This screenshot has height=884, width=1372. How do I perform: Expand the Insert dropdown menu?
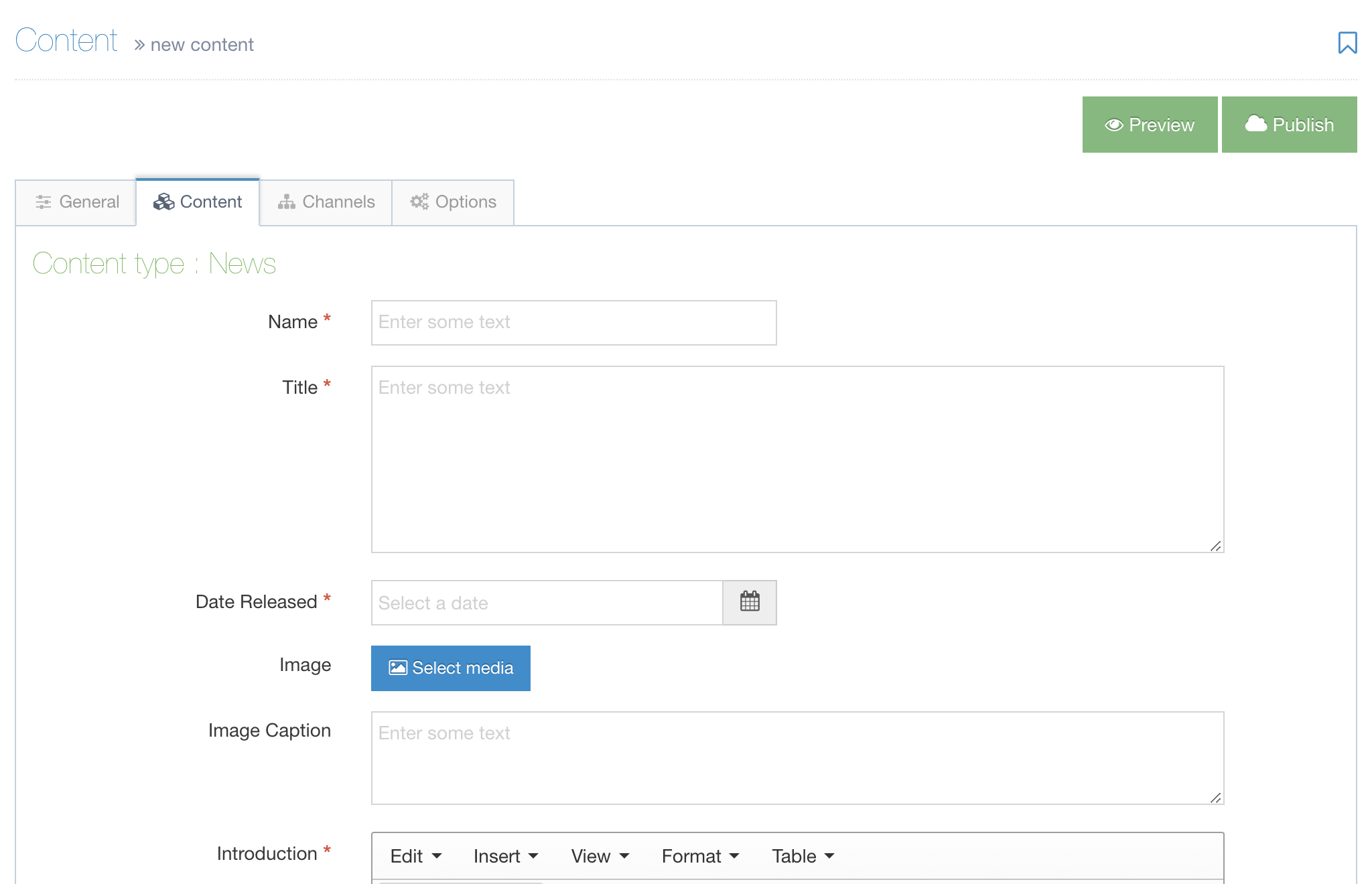click(x=505, y=856)
